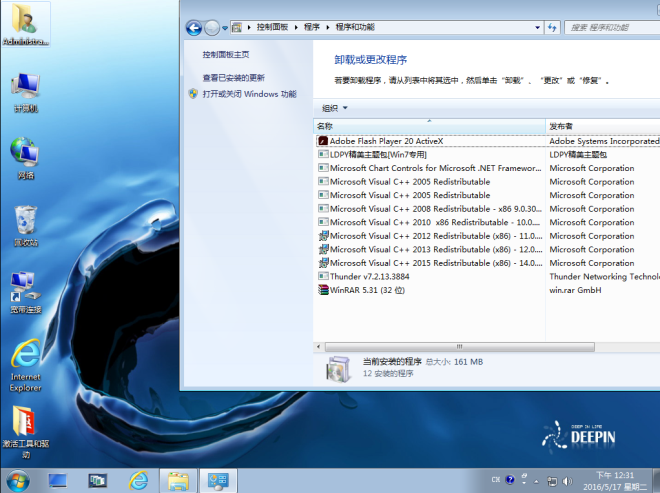Click publisher Thunder Networking Technologies cell
This screenshot has height=493, width=660.
point(604,277)
